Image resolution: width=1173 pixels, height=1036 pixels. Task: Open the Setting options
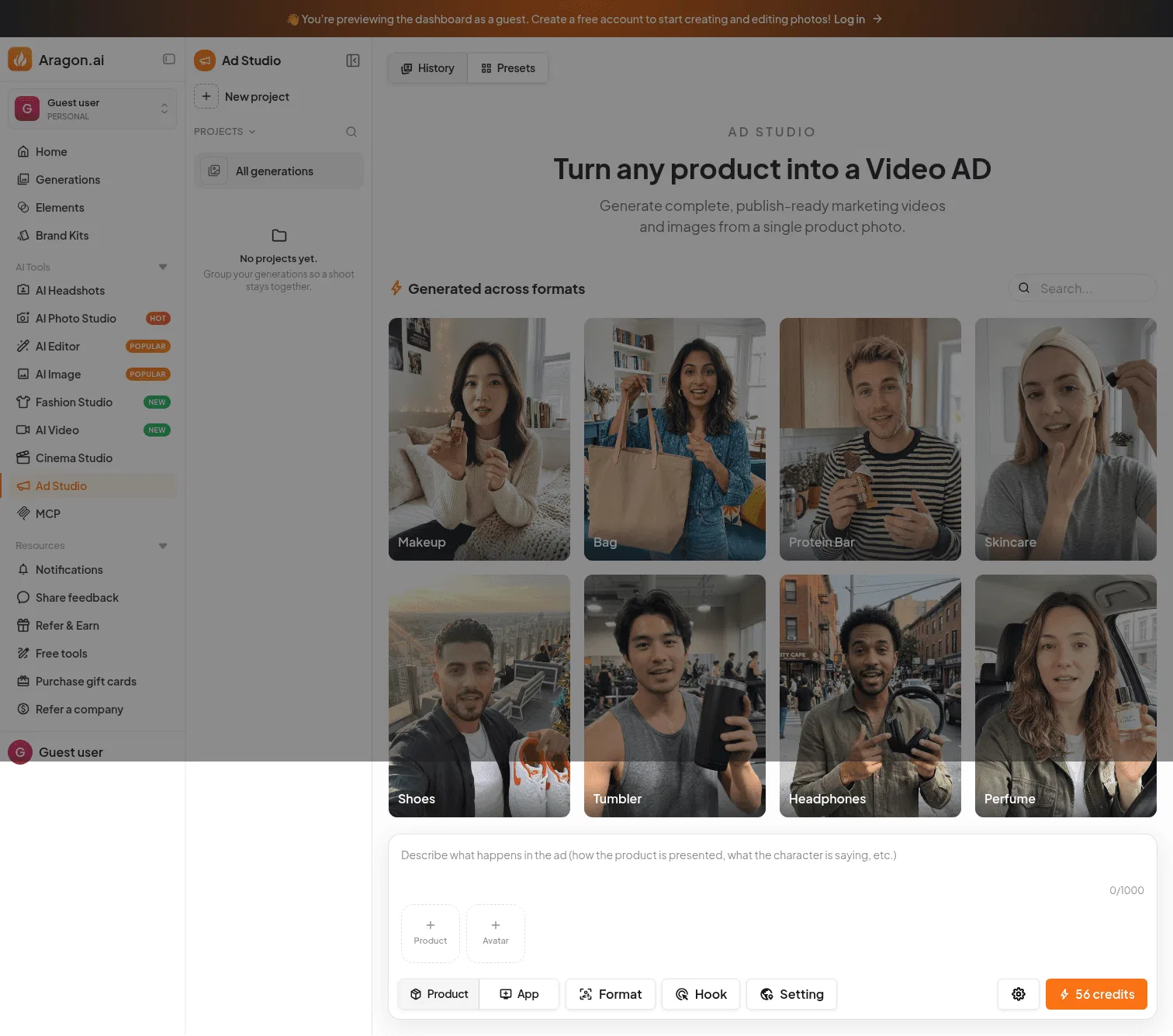point(791,994)
